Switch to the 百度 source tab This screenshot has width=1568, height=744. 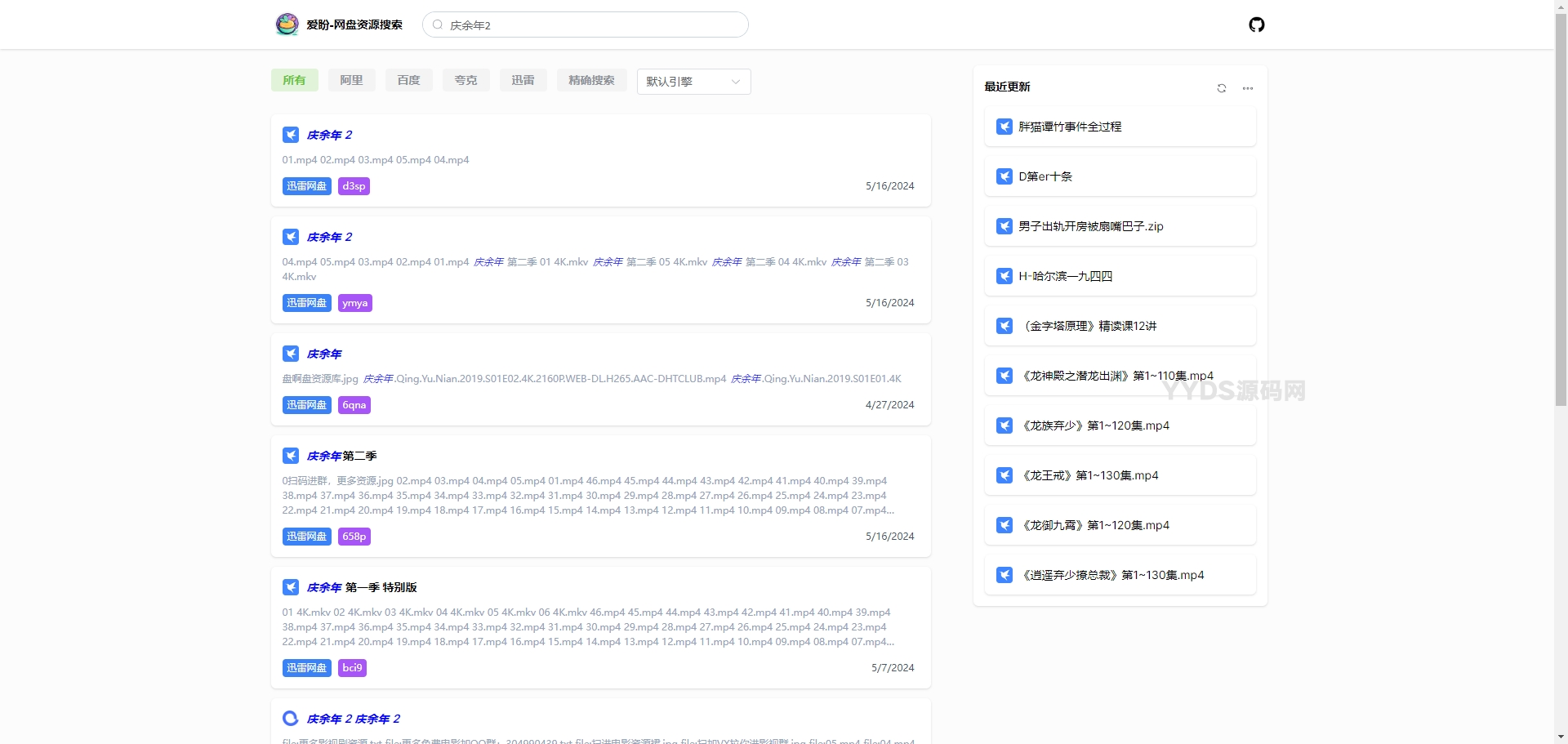tap(408, 80)
